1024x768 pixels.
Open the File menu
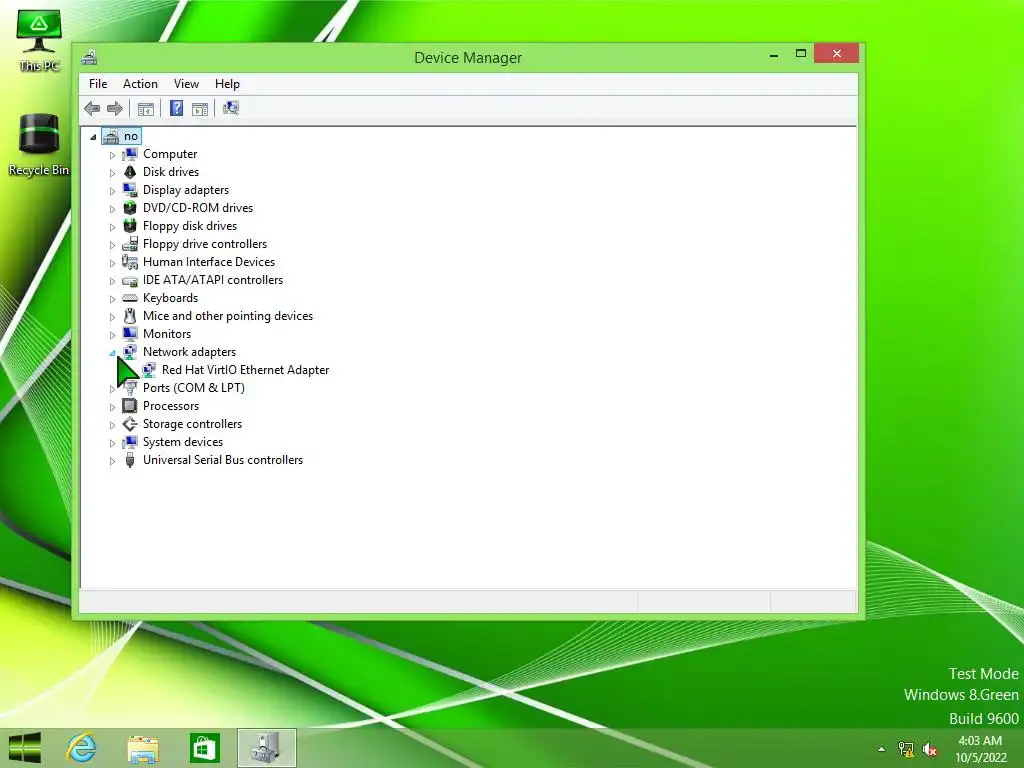coord(98,84)
